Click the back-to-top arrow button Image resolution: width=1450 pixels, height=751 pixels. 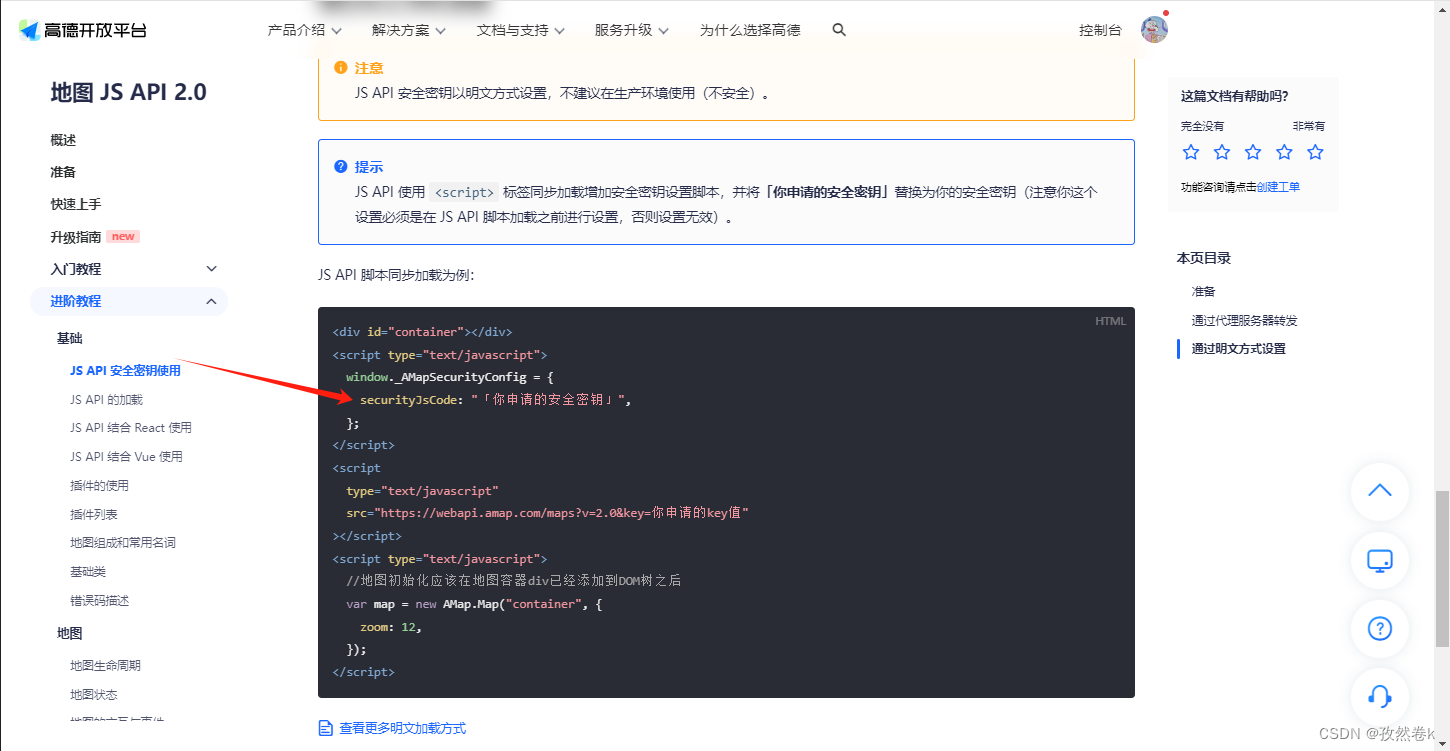1380,491
